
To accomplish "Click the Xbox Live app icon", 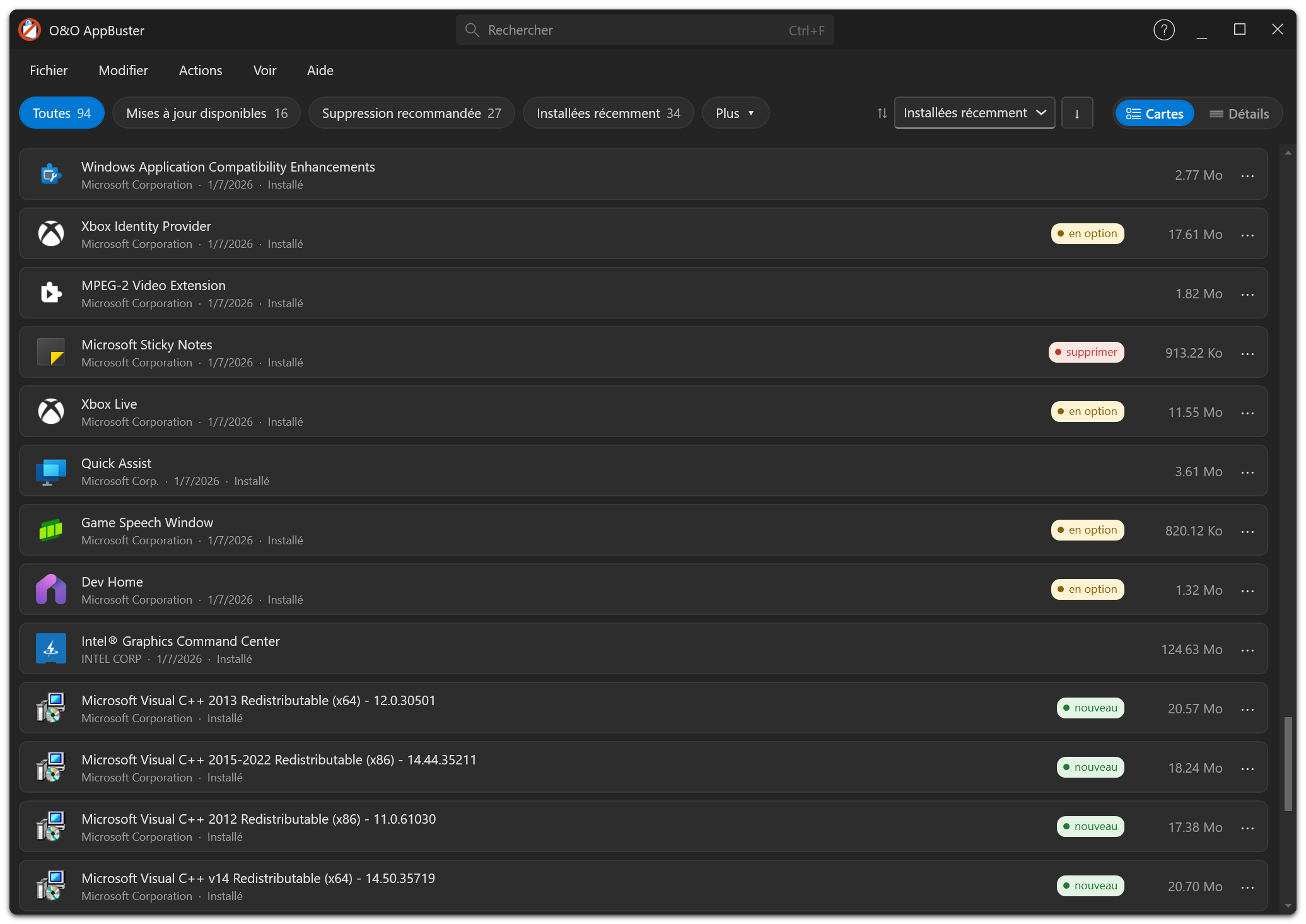I will tap(51, 412).
